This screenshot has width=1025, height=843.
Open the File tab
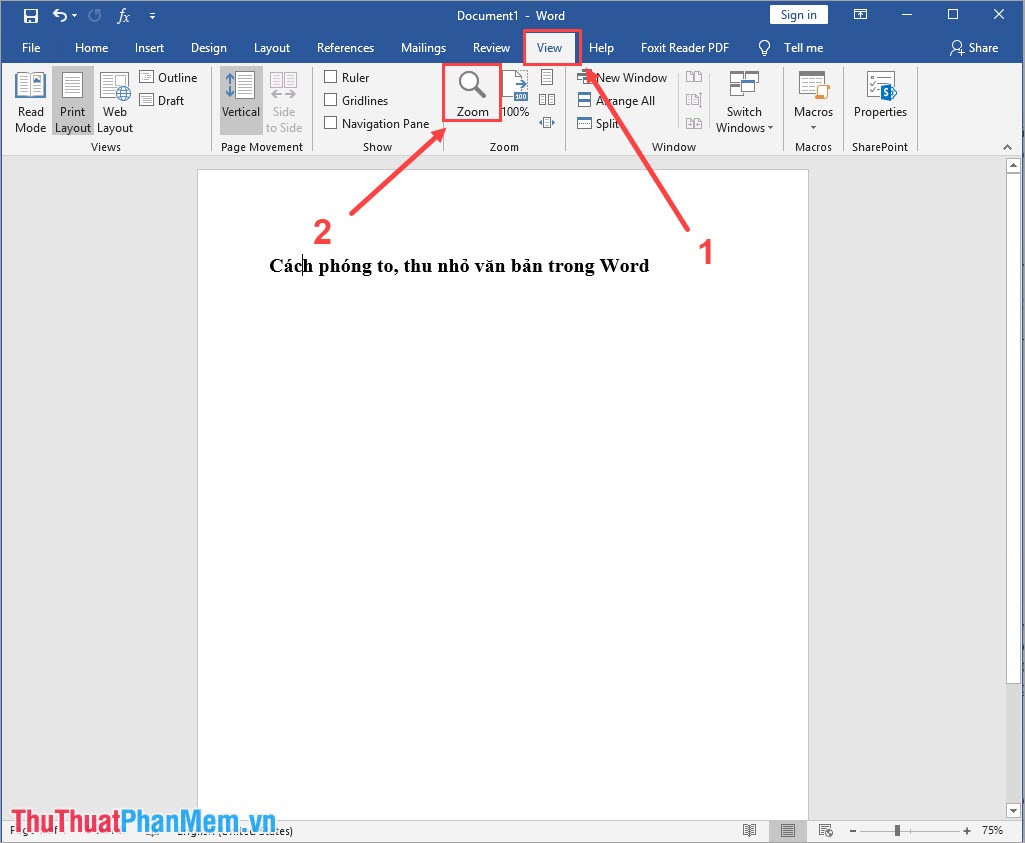[31, 48]
